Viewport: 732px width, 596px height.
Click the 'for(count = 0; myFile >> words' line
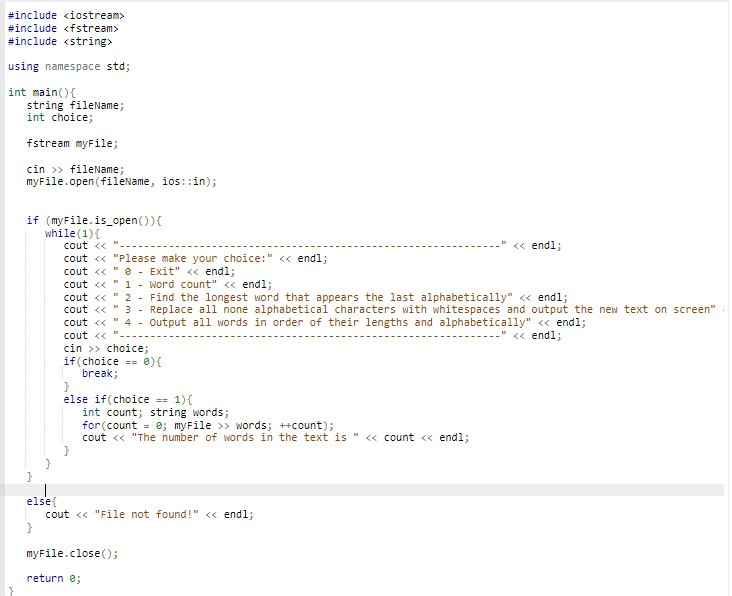208,426
